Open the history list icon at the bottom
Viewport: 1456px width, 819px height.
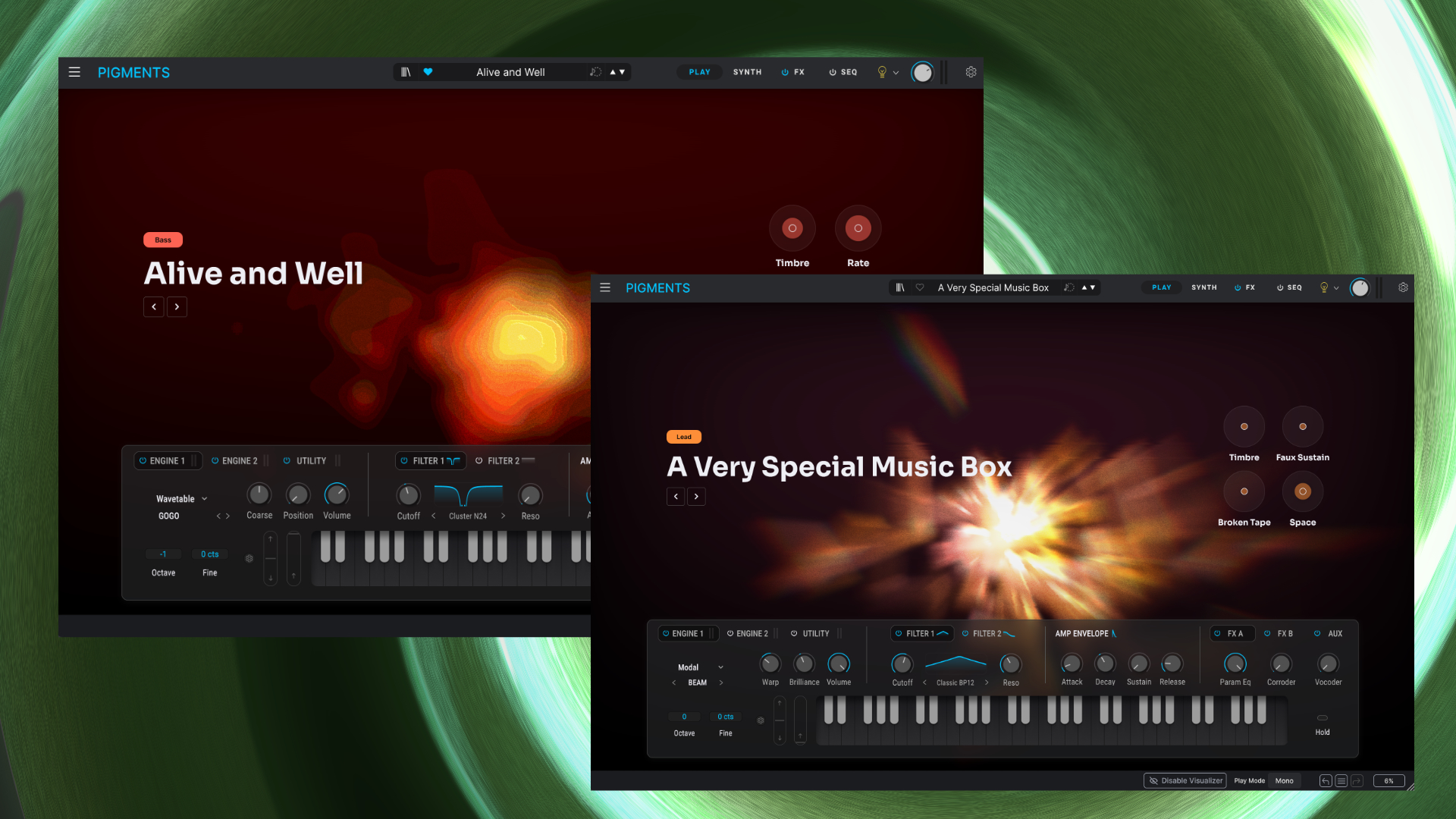[1341, 780]
